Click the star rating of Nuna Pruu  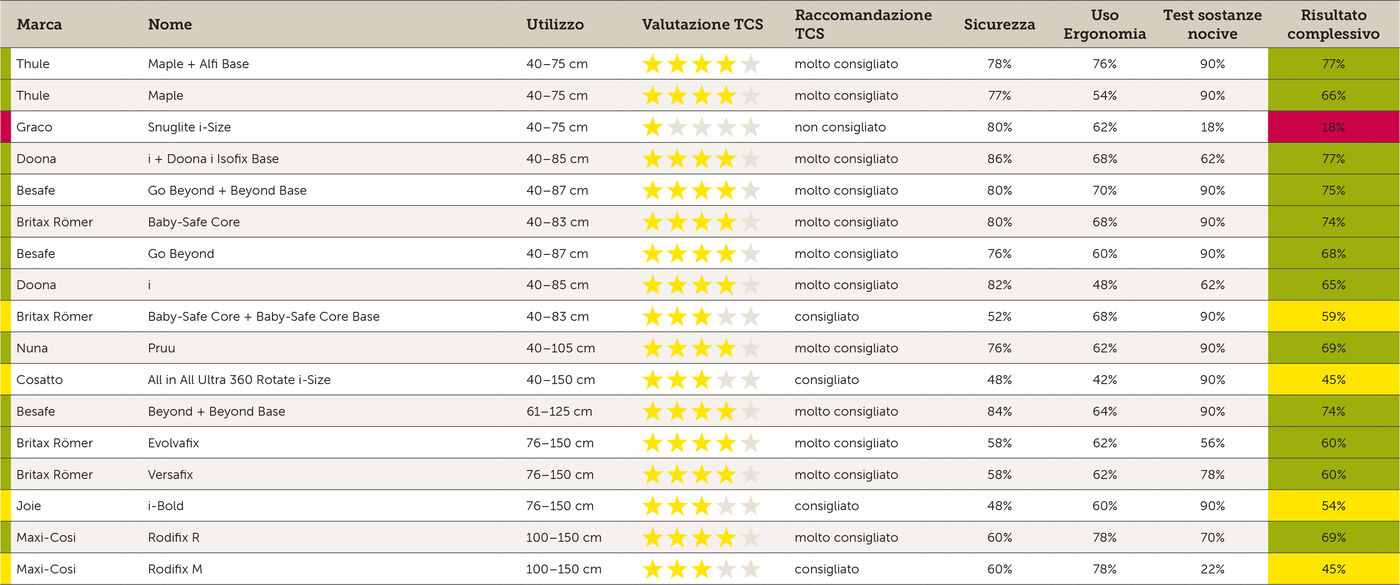click(x=701, y=348)
